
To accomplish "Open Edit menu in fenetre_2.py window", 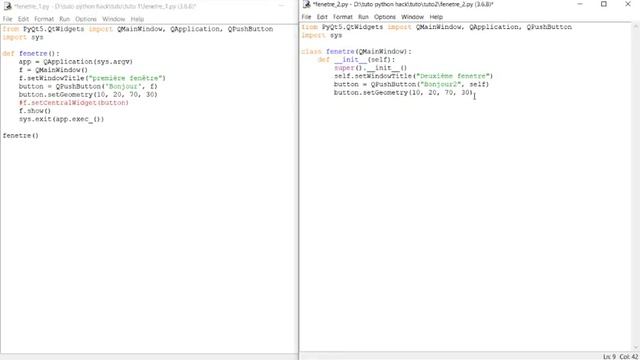I will (322, 17).
